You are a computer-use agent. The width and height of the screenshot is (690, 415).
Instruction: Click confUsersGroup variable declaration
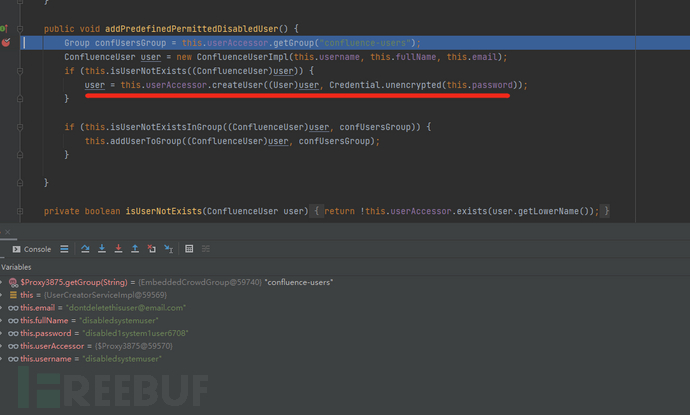(131, 43)
